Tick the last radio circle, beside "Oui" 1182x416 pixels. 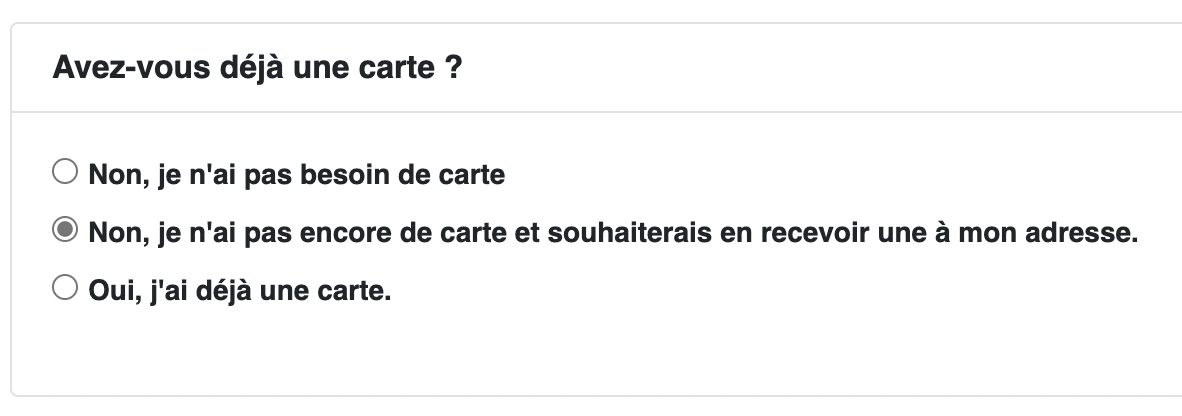point(64,289)
